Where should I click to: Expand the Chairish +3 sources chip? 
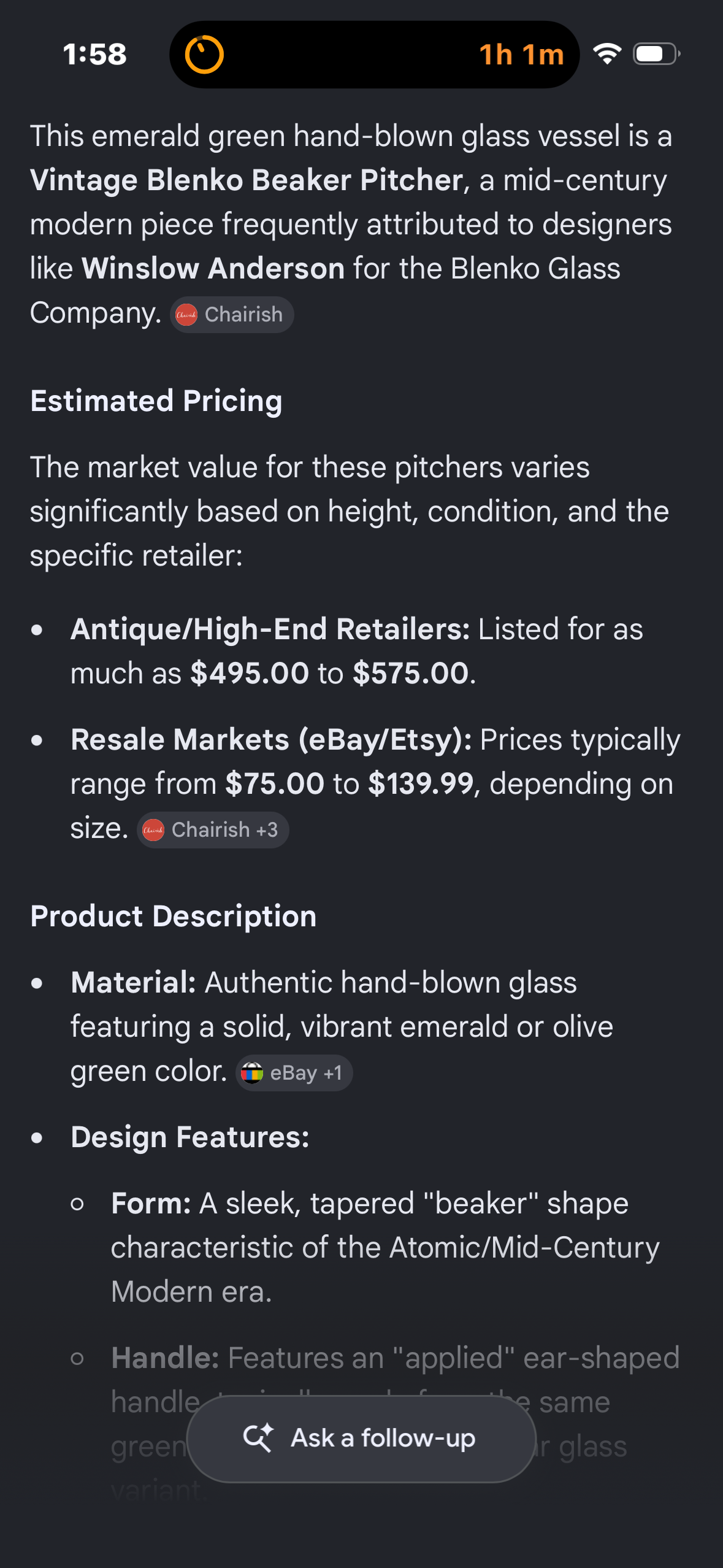point(213,830)
